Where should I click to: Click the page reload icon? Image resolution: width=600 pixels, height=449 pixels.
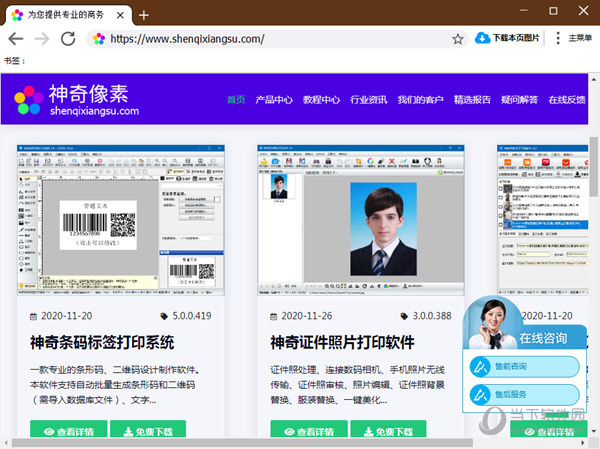tap(68, 38)
